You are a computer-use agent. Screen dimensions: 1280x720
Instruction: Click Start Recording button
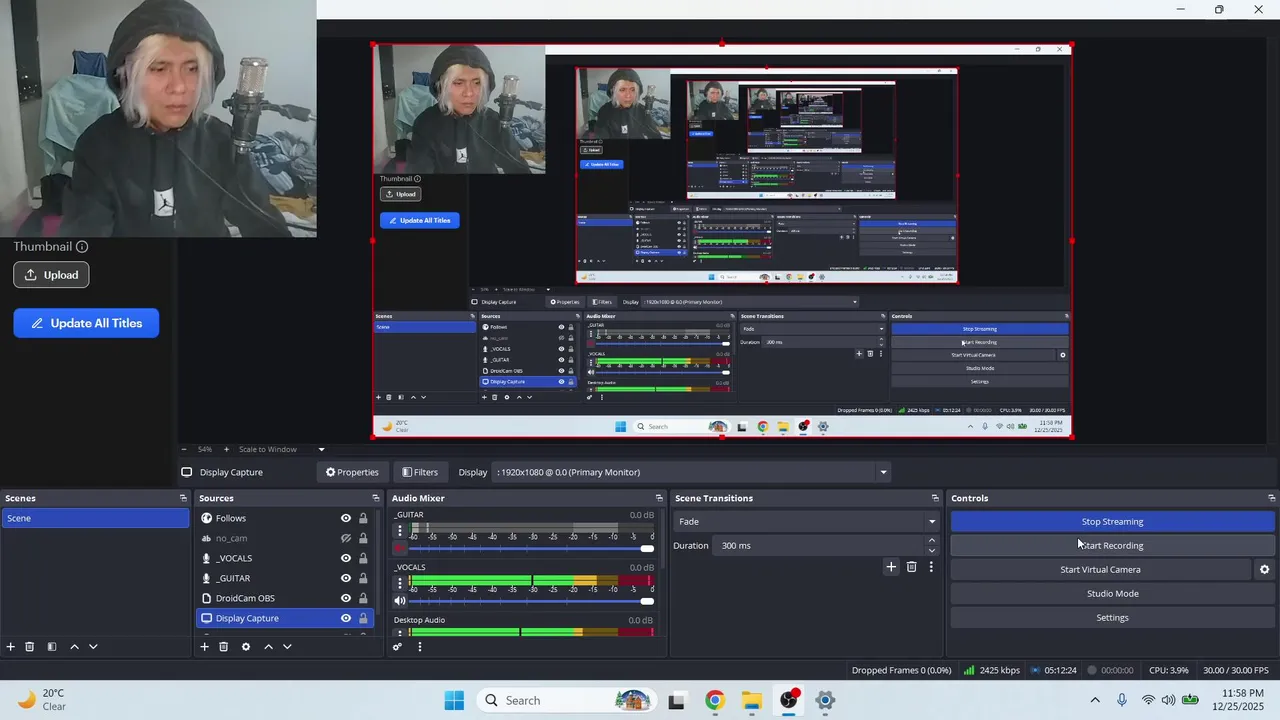[1112, 545]
